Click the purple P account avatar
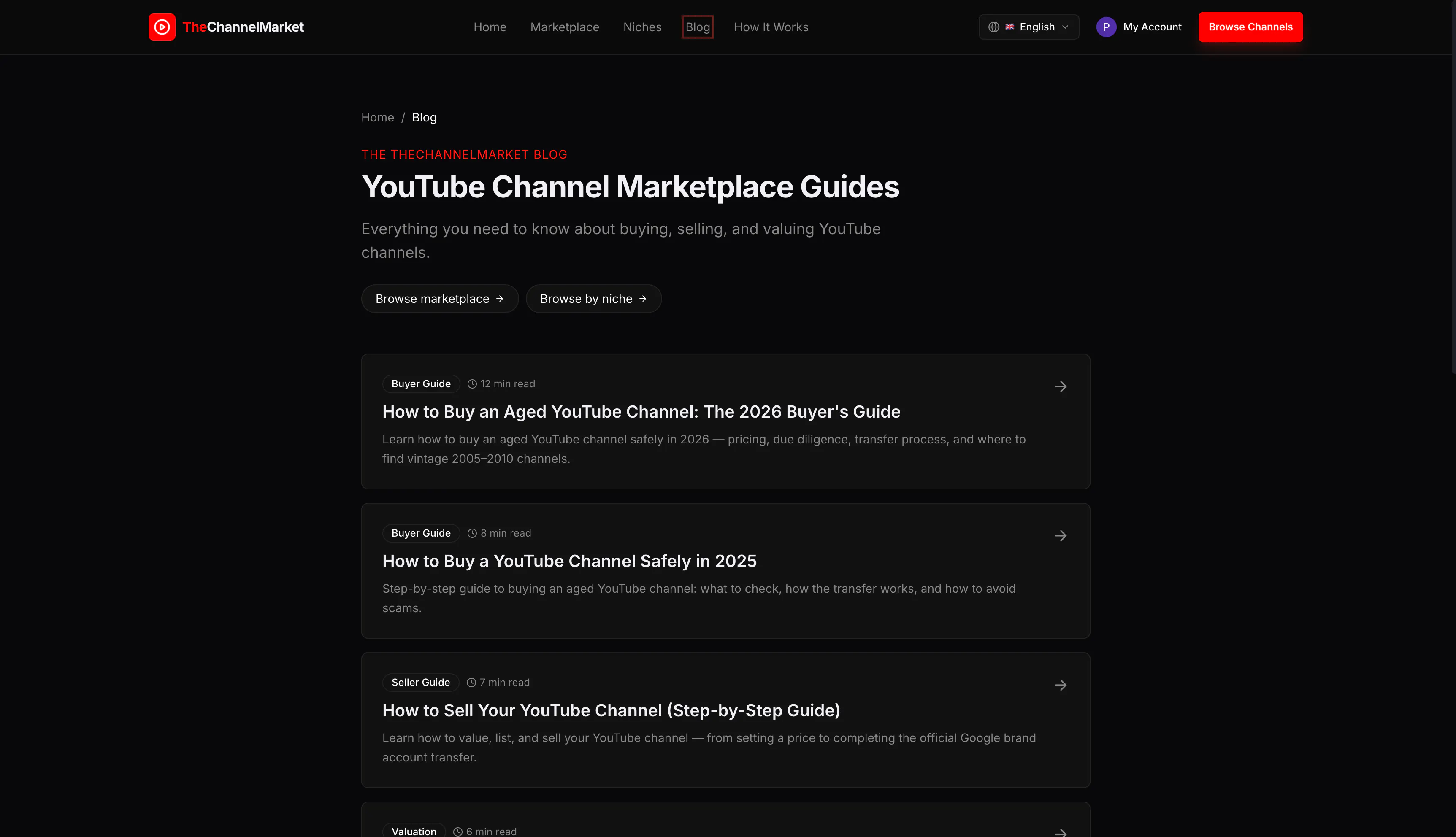 point(1106,27)
